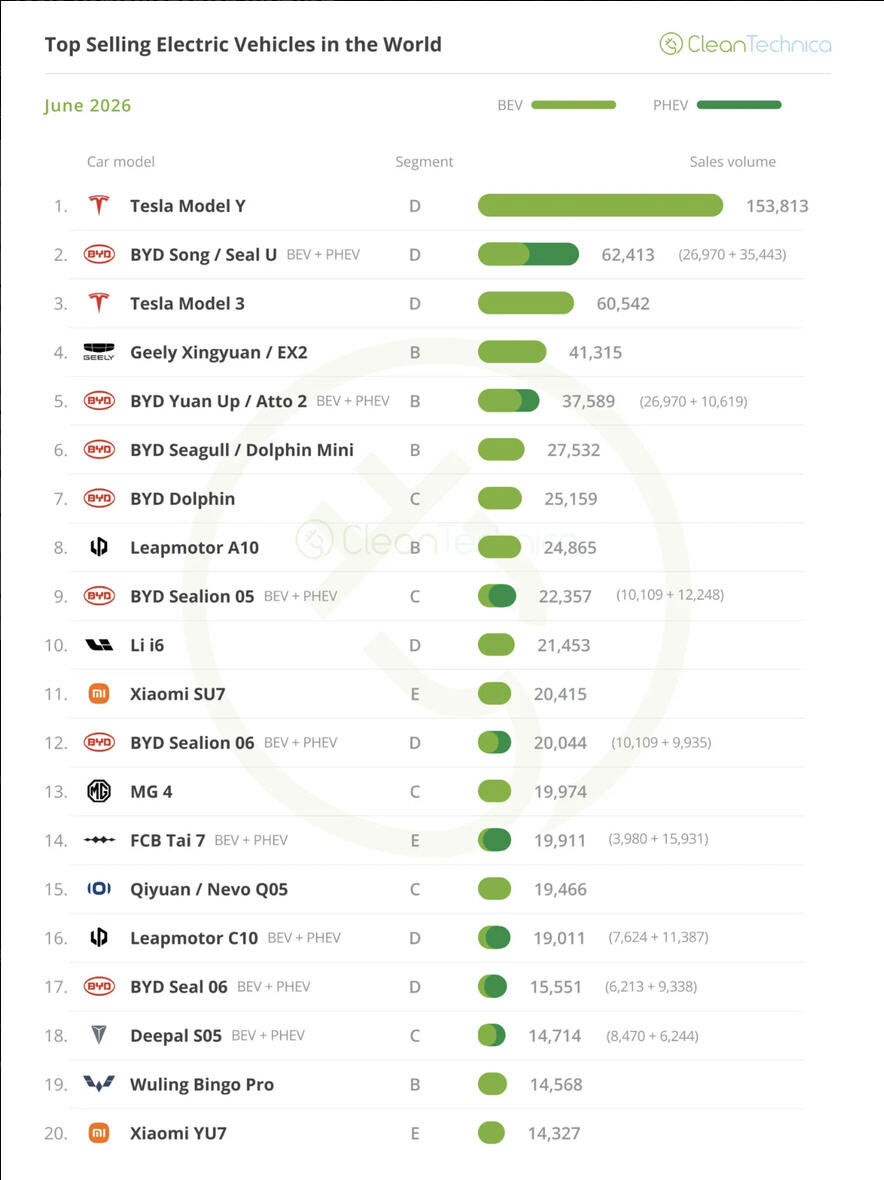Click the June 2026 date label
884x1180 pixels.
coord(87,105)
